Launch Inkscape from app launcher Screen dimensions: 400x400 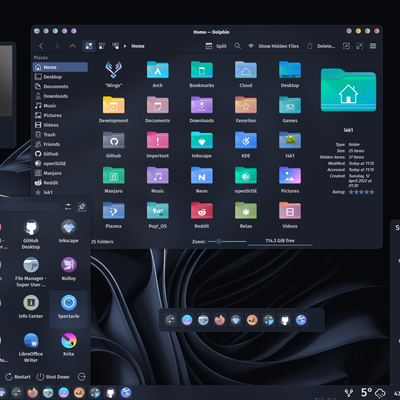[x=69, y=231]
